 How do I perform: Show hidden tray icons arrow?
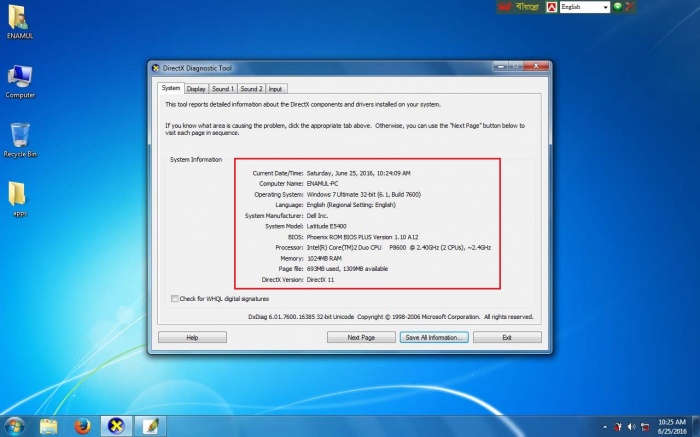[x=605, y=427]
